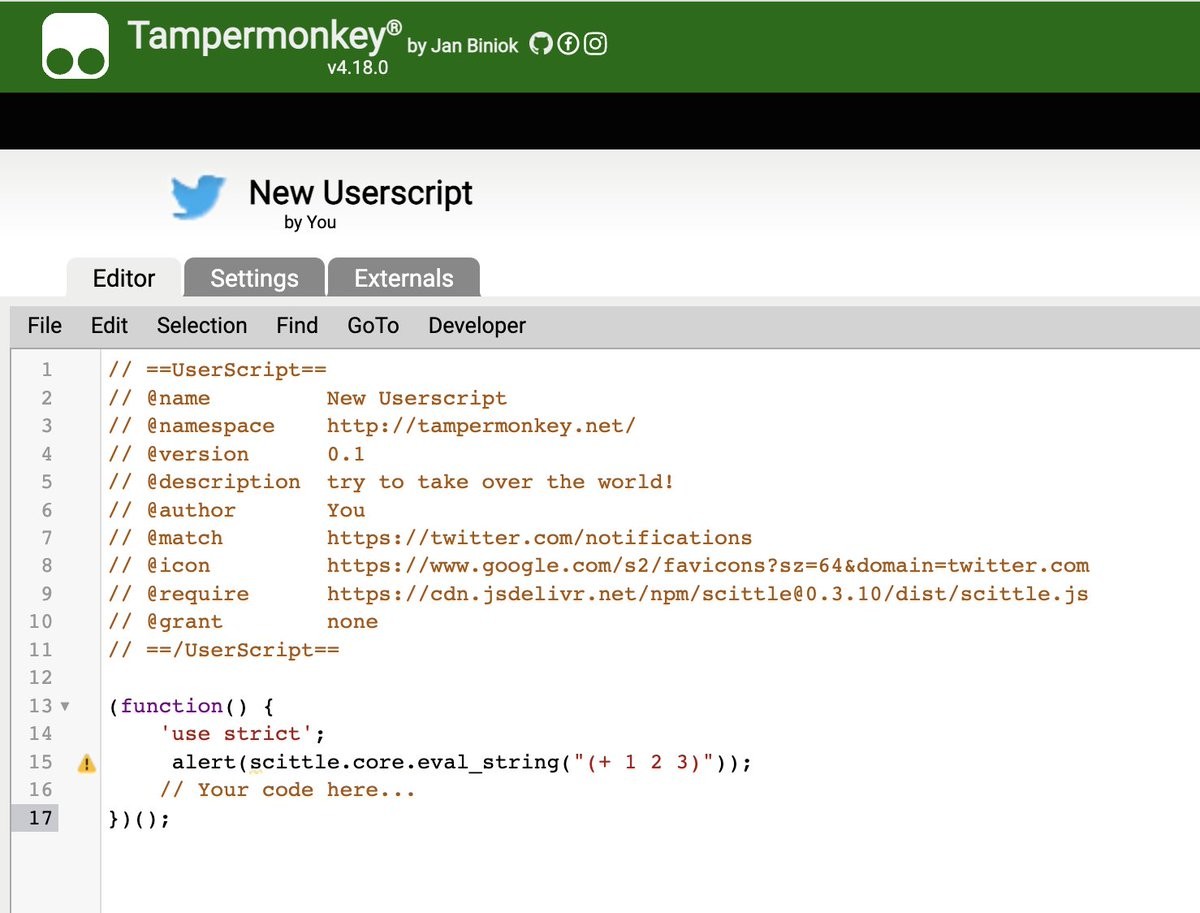Screen dimensions: 1200x913
Task: Click the '// ==/UserScript==' closing line
Action: pyautogui.click(x=224, y=650)
